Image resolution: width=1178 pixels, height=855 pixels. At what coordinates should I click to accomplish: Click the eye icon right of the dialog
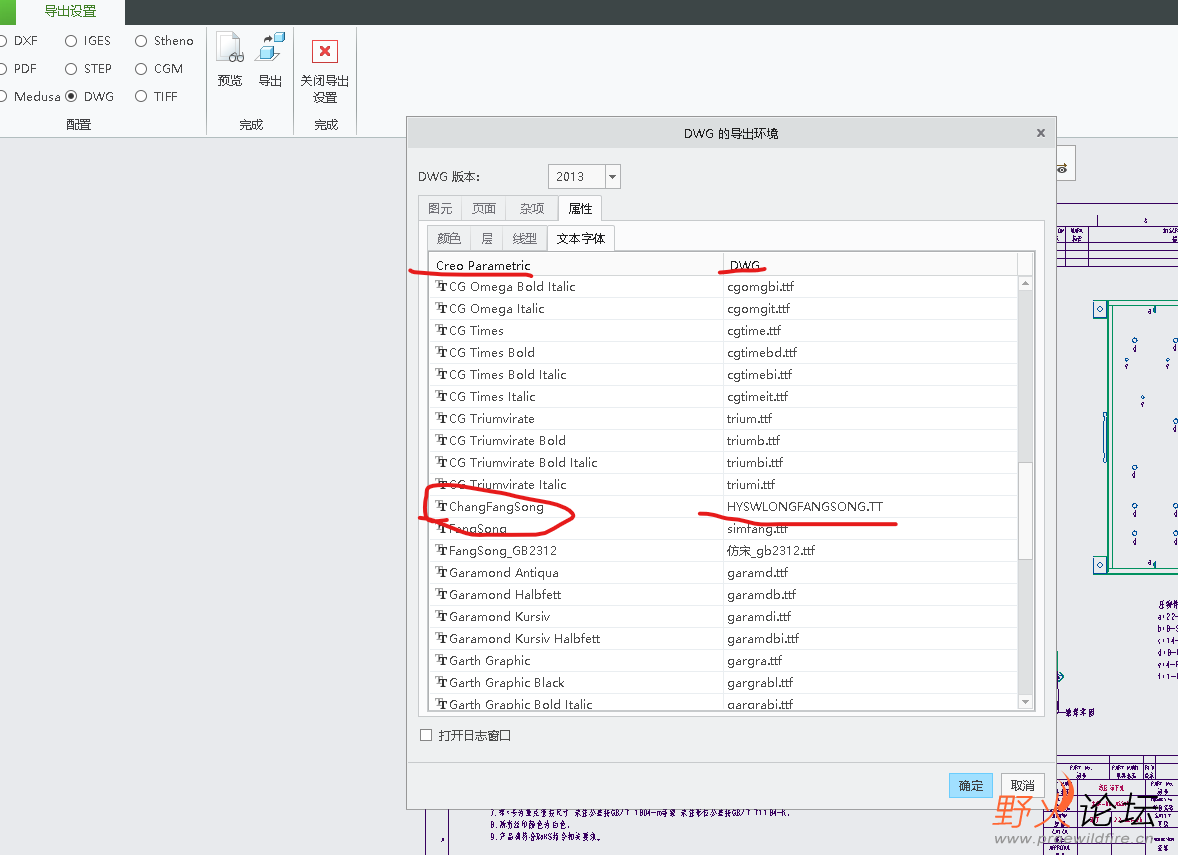(x=1062, y=169)
